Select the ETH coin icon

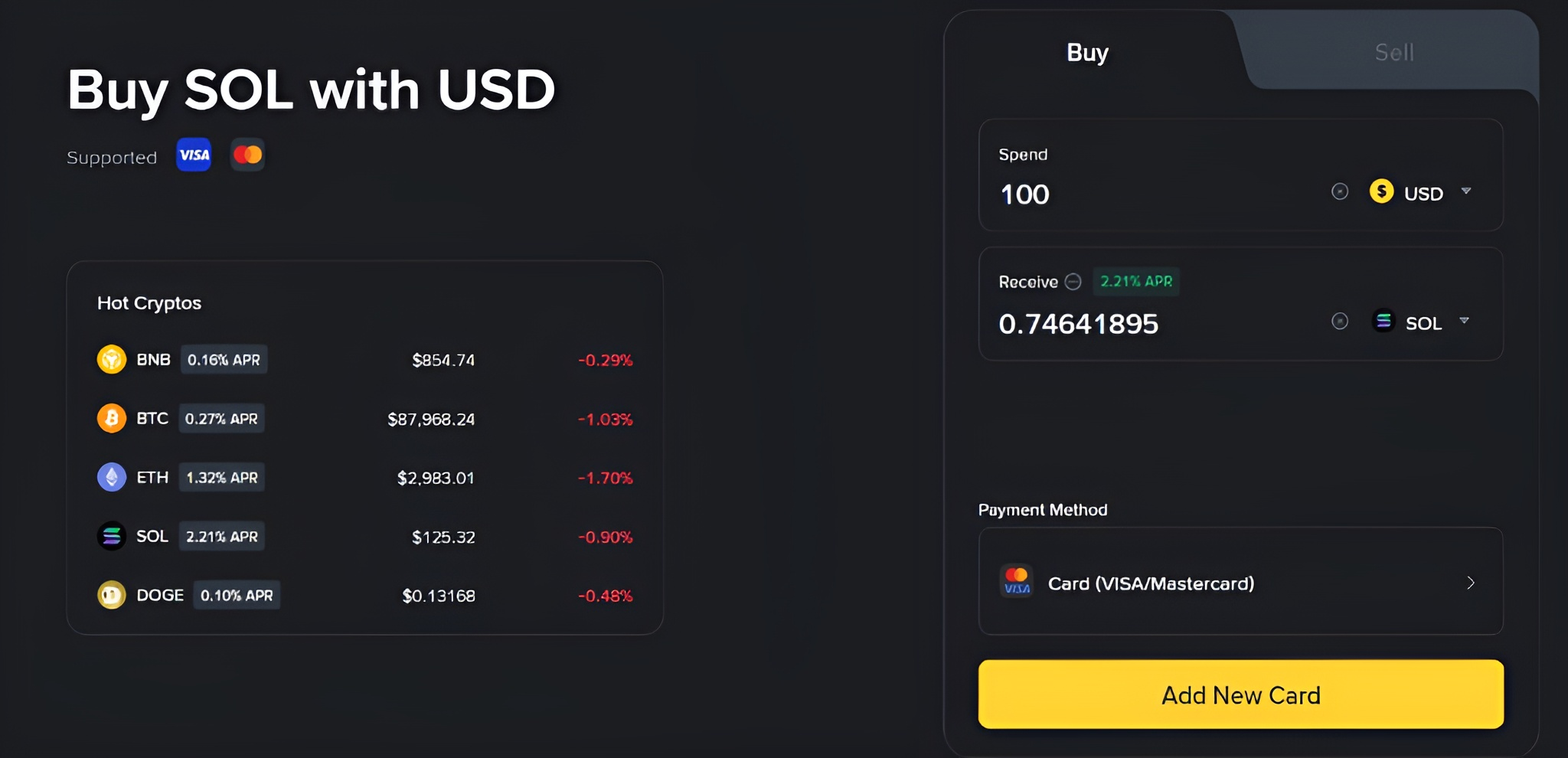coord(112,477)
